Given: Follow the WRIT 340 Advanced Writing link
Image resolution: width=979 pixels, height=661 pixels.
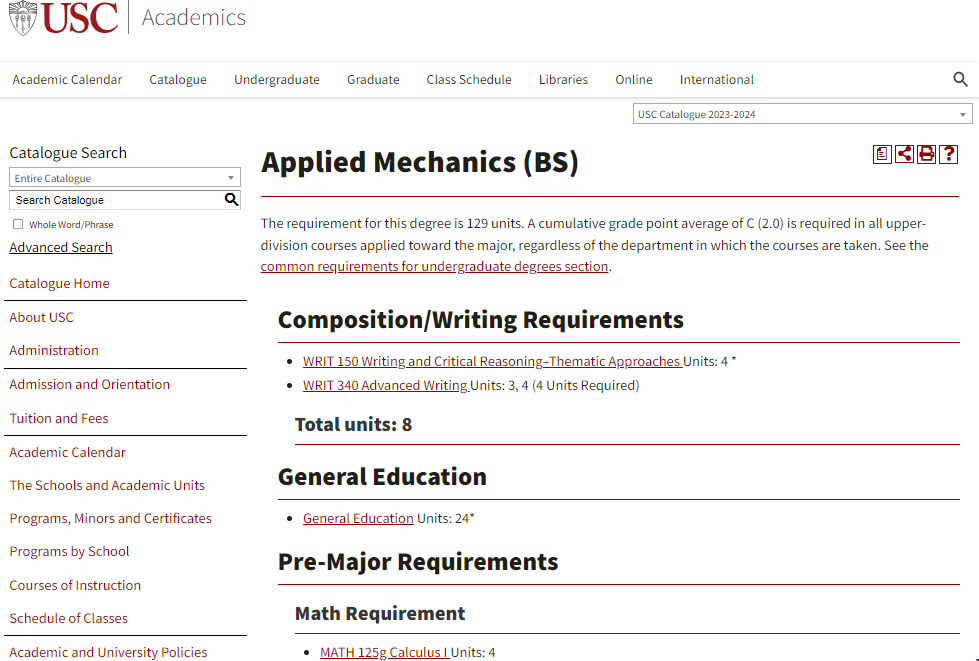Looking at the screenshot, I should point(386,384).
